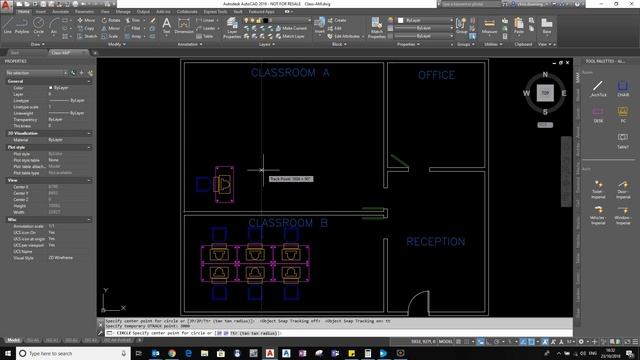Screen dimensions: 640x360
Task: Expand the Modify panel dropdown
Action: coord(117,44)
